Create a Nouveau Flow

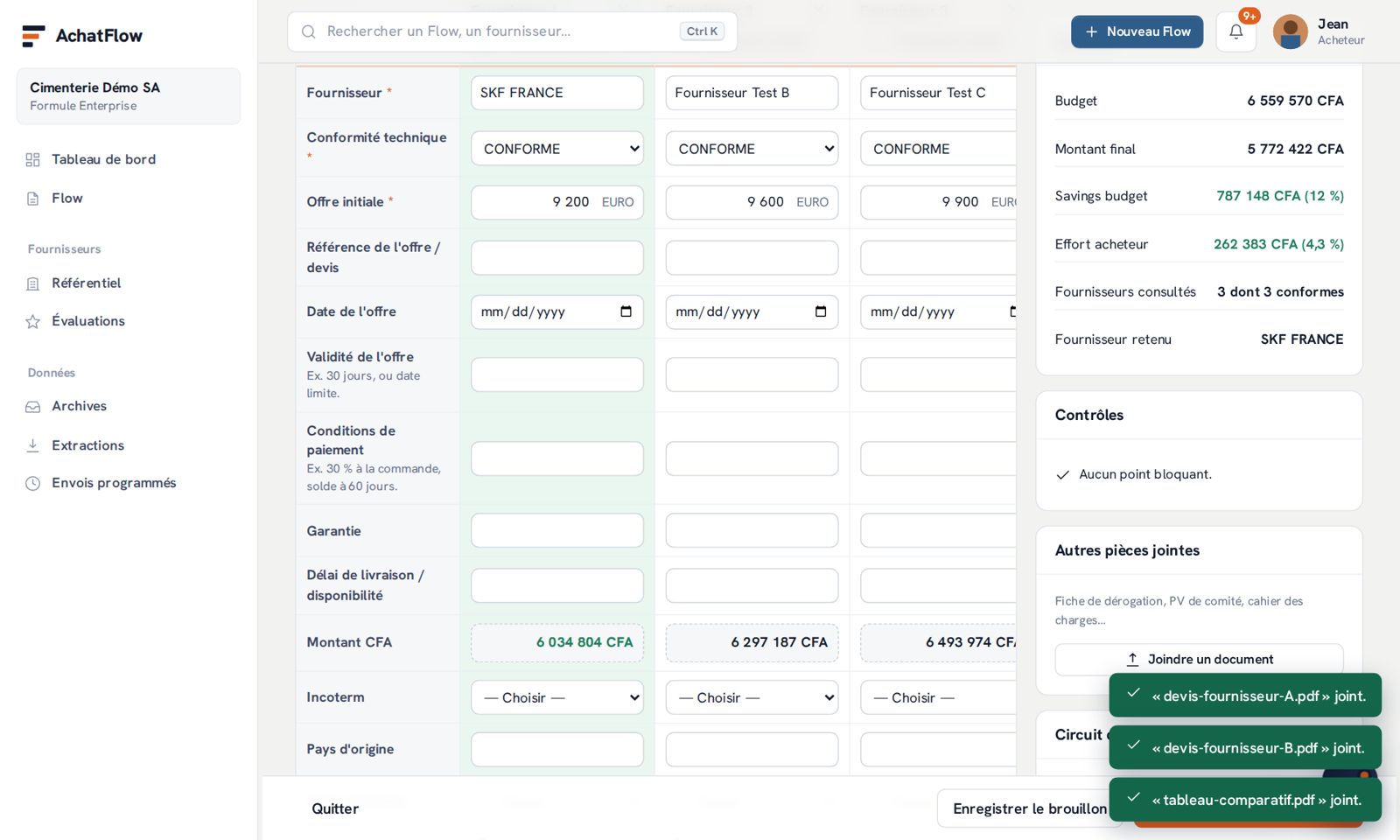point(1137,31)
